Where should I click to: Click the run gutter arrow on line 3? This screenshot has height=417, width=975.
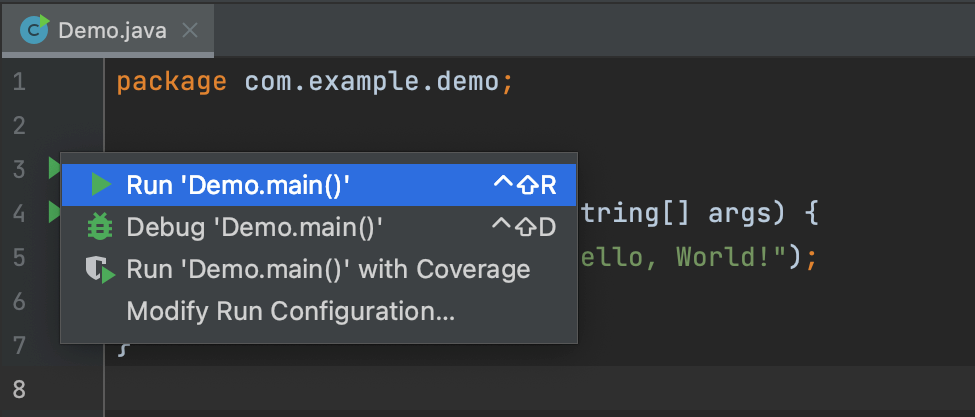(x=54, y=168)
